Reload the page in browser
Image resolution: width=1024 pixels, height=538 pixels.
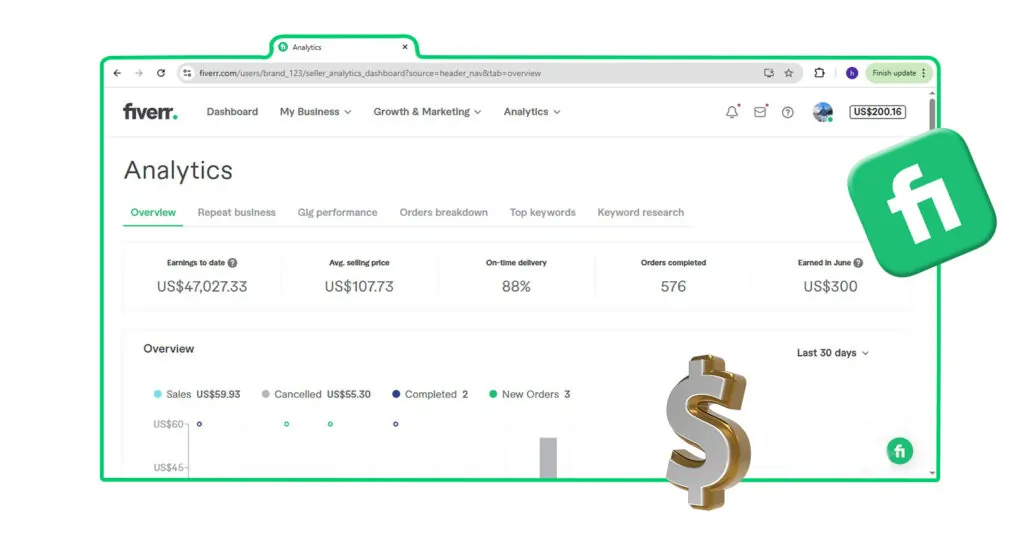pos(161,73)
